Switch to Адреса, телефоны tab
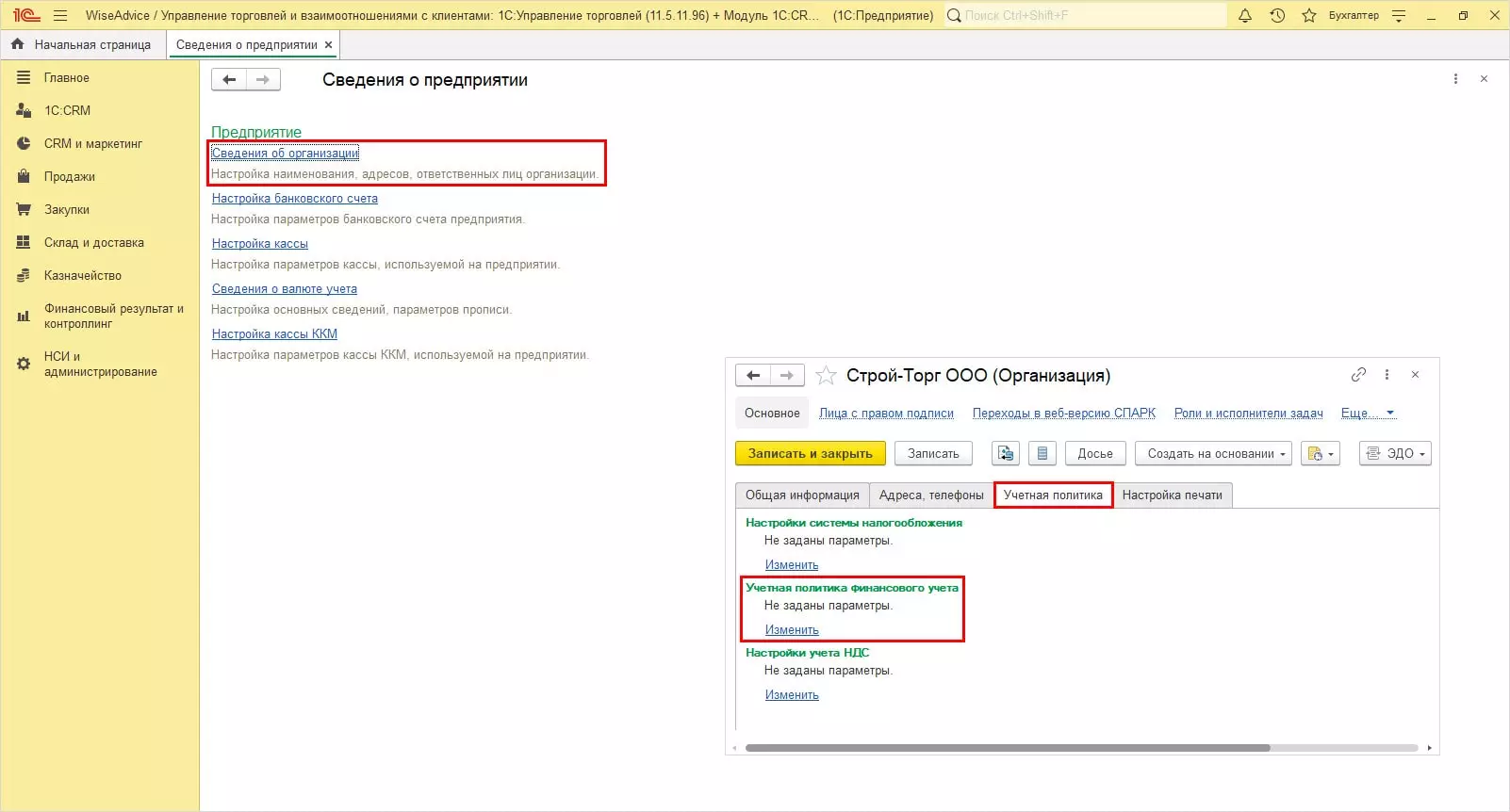The image size is (1510, 812). coord(931,495)
